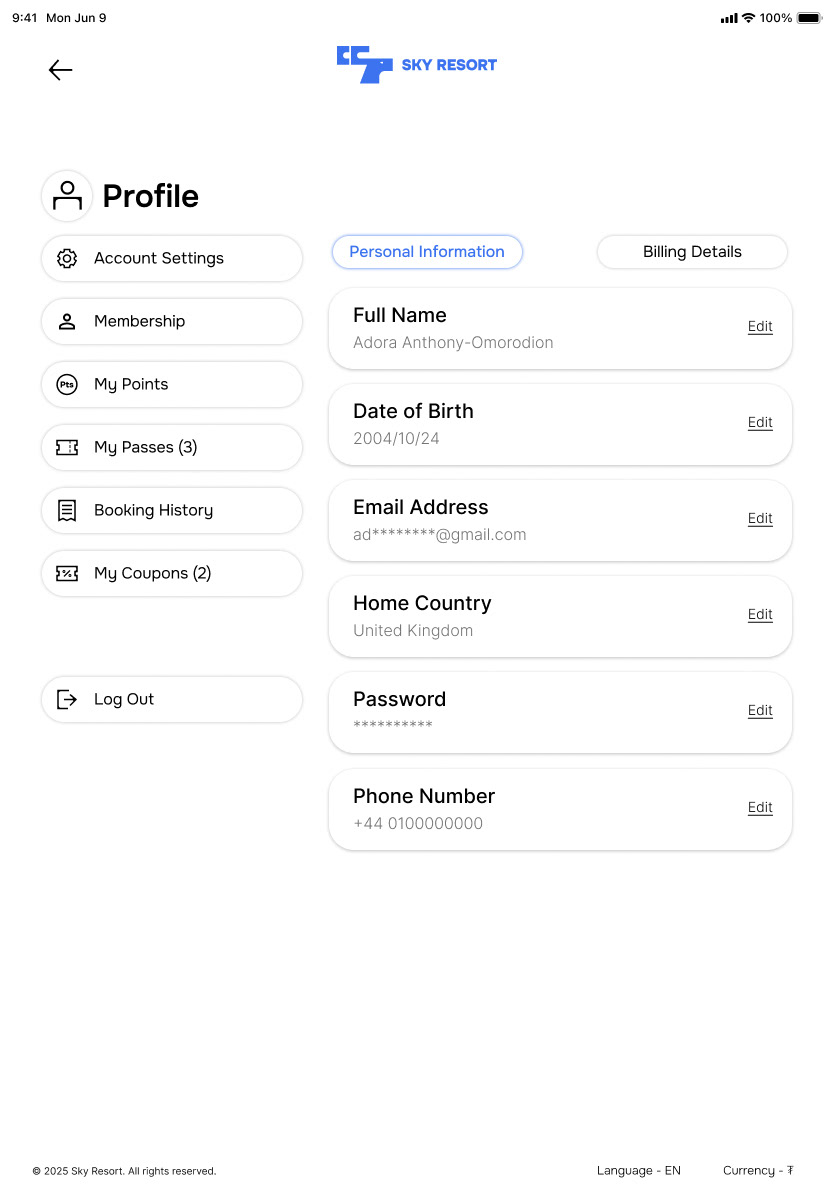
Task: Edit the Full Name field
Action: point(760,327)
